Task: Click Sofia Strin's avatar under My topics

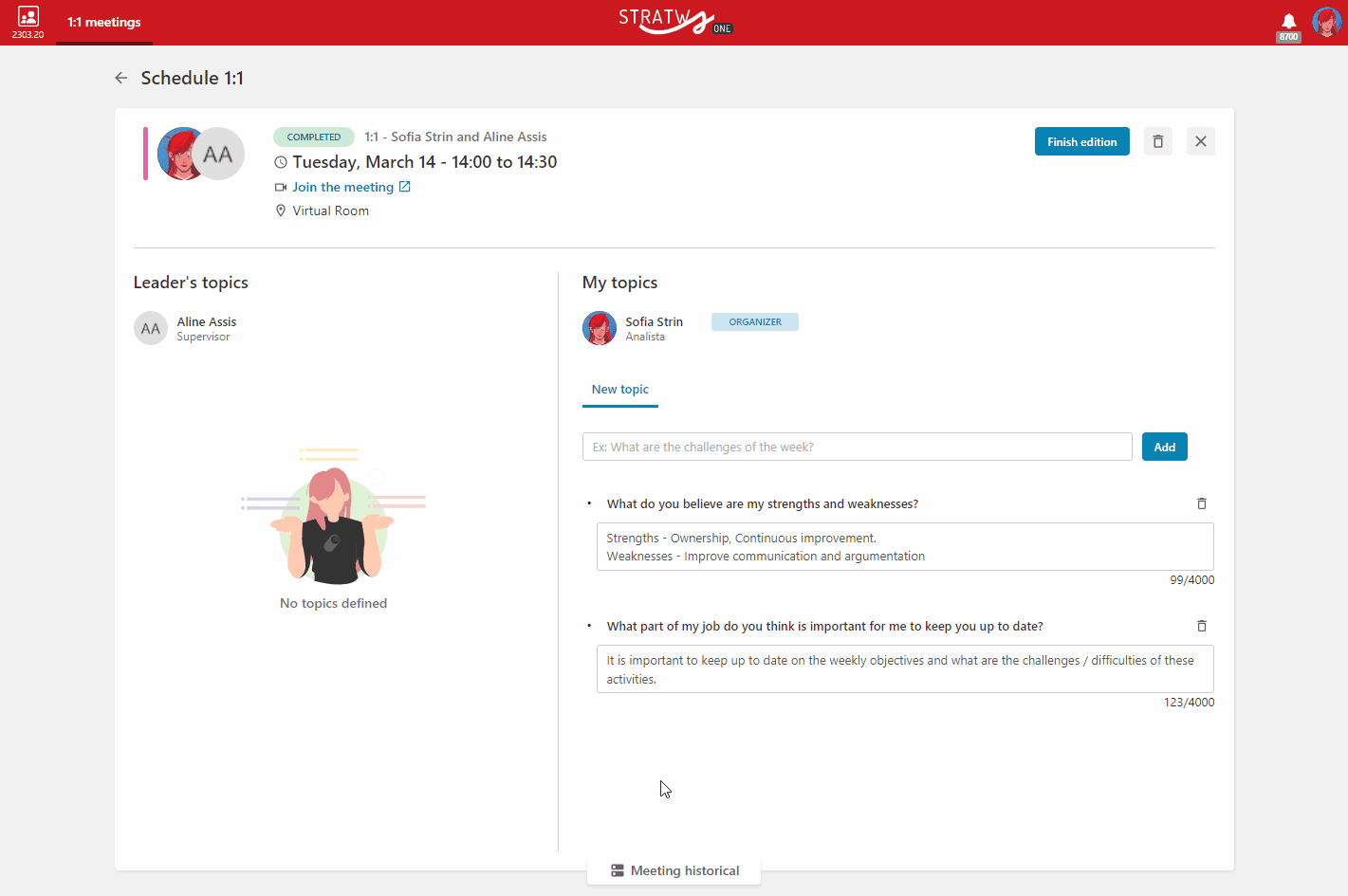Action: click(x=600, y=328)
